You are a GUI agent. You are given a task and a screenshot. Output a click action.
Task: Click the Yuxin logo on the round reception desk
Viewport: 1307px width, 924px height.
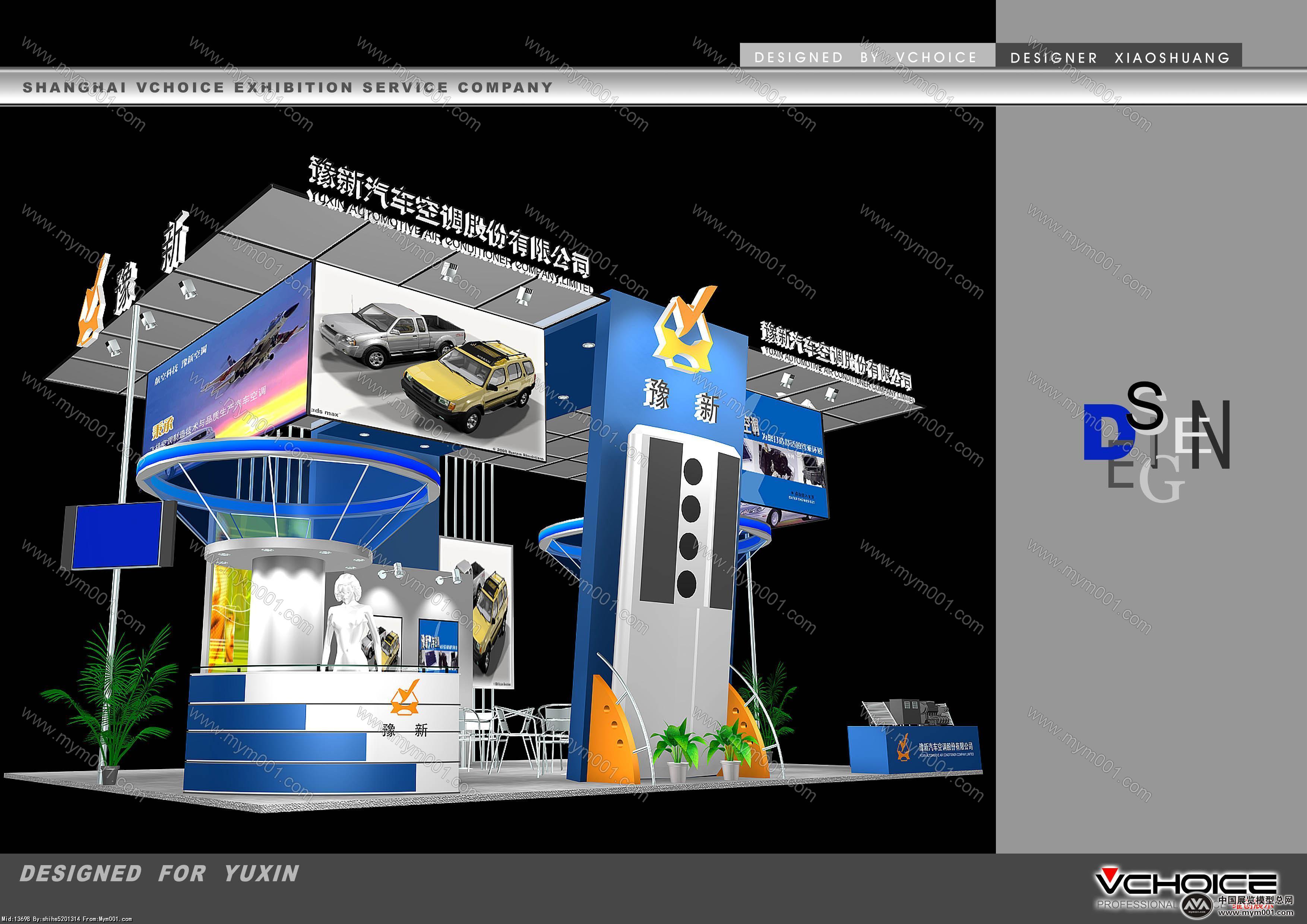405,697
